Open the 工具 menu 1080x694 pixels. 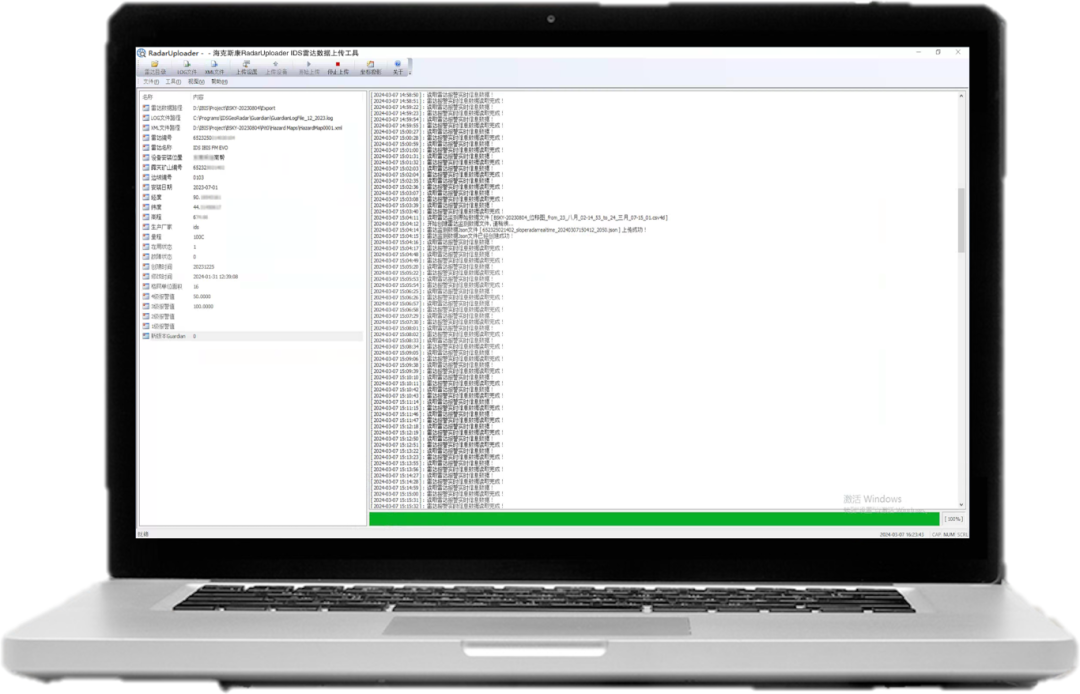(x=172, y=81)
